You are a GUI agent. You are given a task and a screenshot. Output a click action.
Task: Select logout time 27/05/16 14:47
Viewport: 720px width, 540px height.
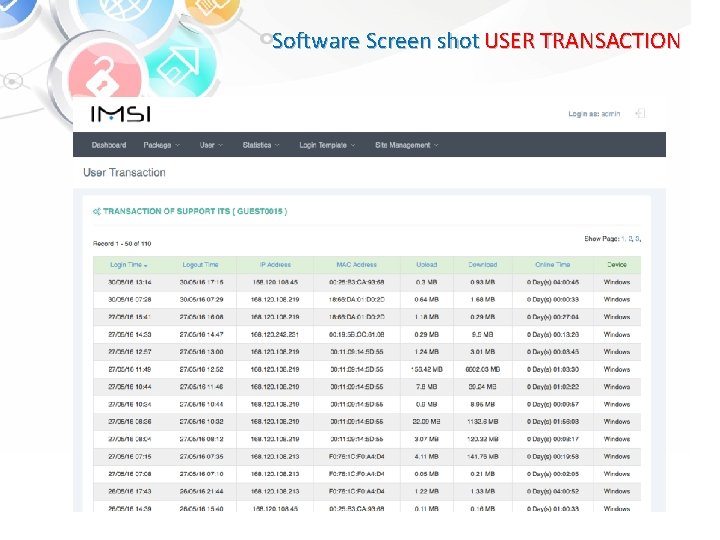[x=201, y=335]
